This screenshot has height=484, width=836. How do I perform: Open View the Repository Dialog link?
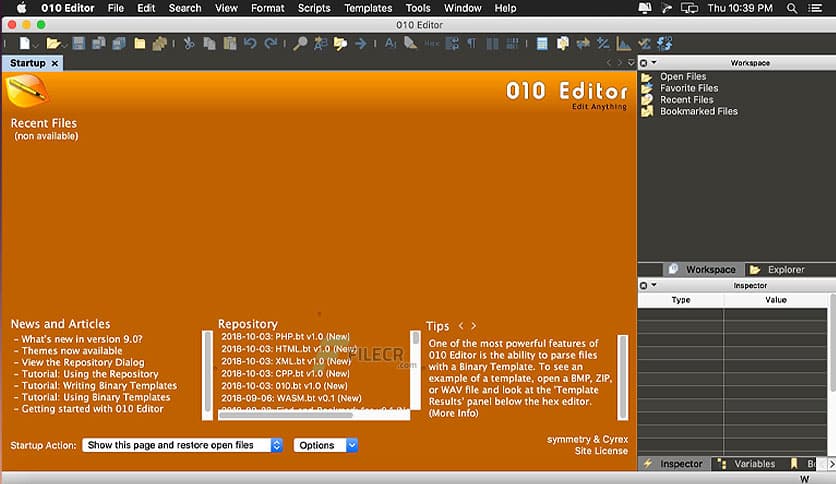(83, 362)
